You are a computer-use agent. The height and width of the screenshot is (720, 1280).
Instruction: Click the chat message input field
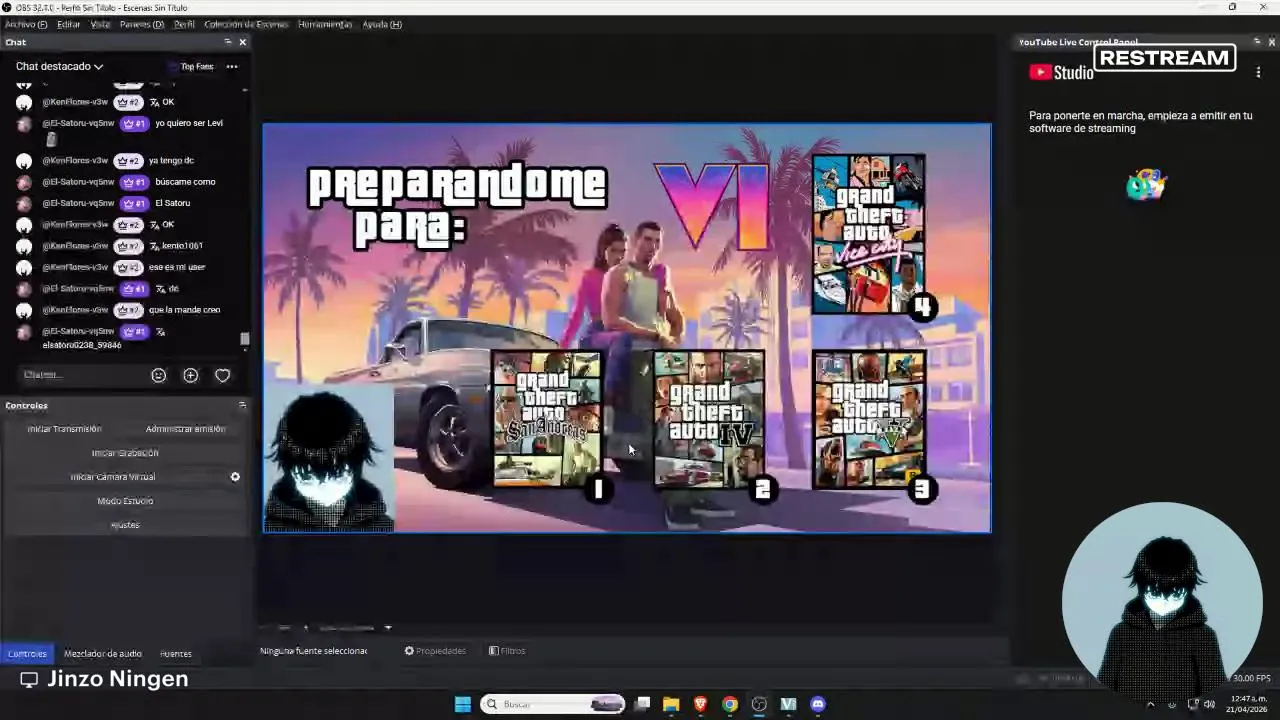(82, 375)
